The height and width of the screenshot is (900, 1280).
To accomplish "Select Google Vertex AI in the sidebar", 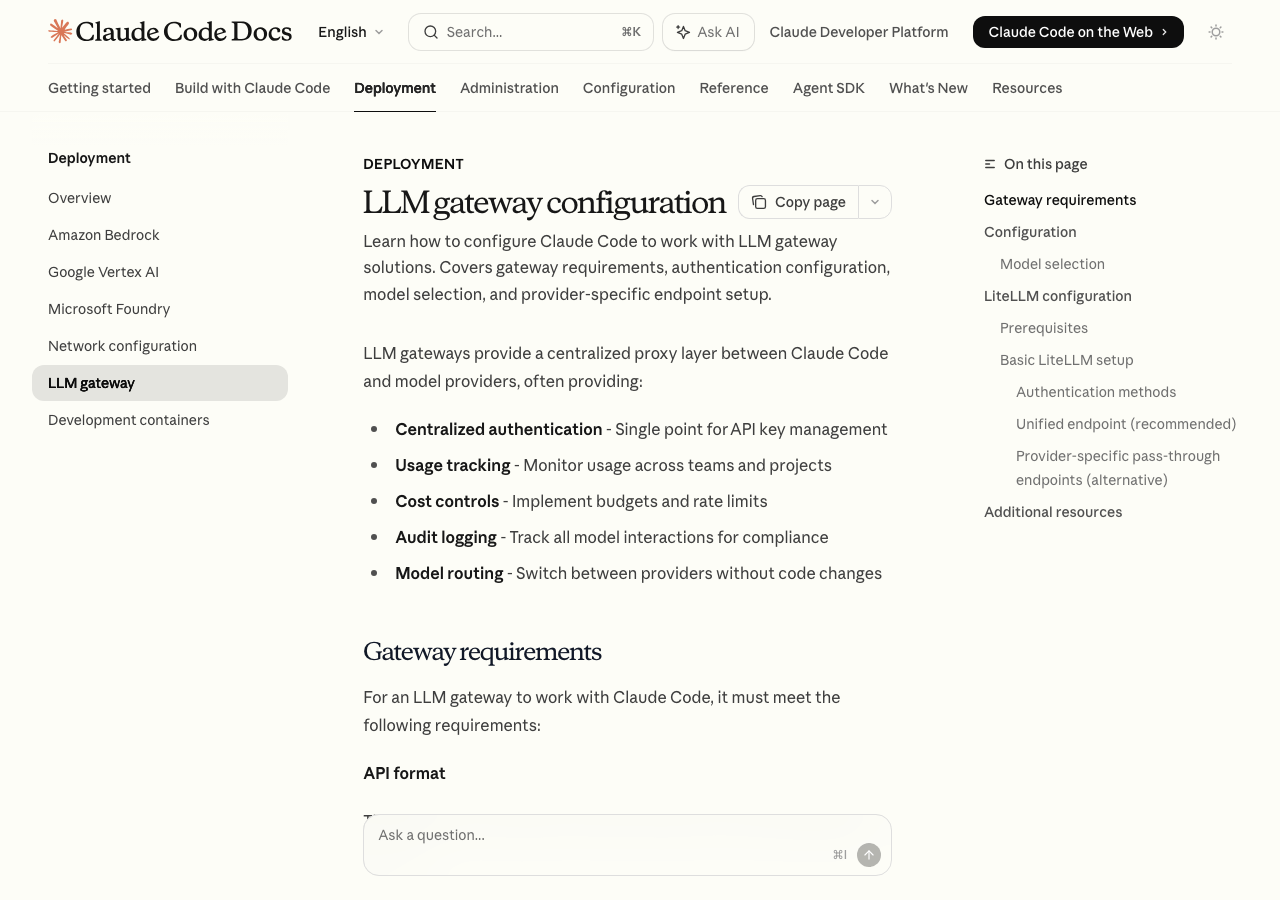I will pos(103,272).
